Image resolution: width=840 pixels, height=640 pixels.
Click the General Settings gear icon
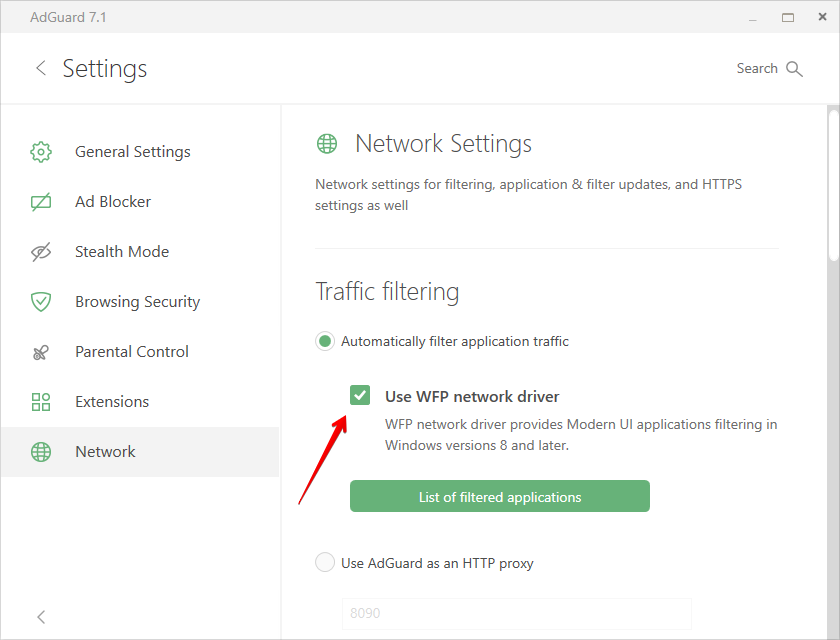click(41, 152)
